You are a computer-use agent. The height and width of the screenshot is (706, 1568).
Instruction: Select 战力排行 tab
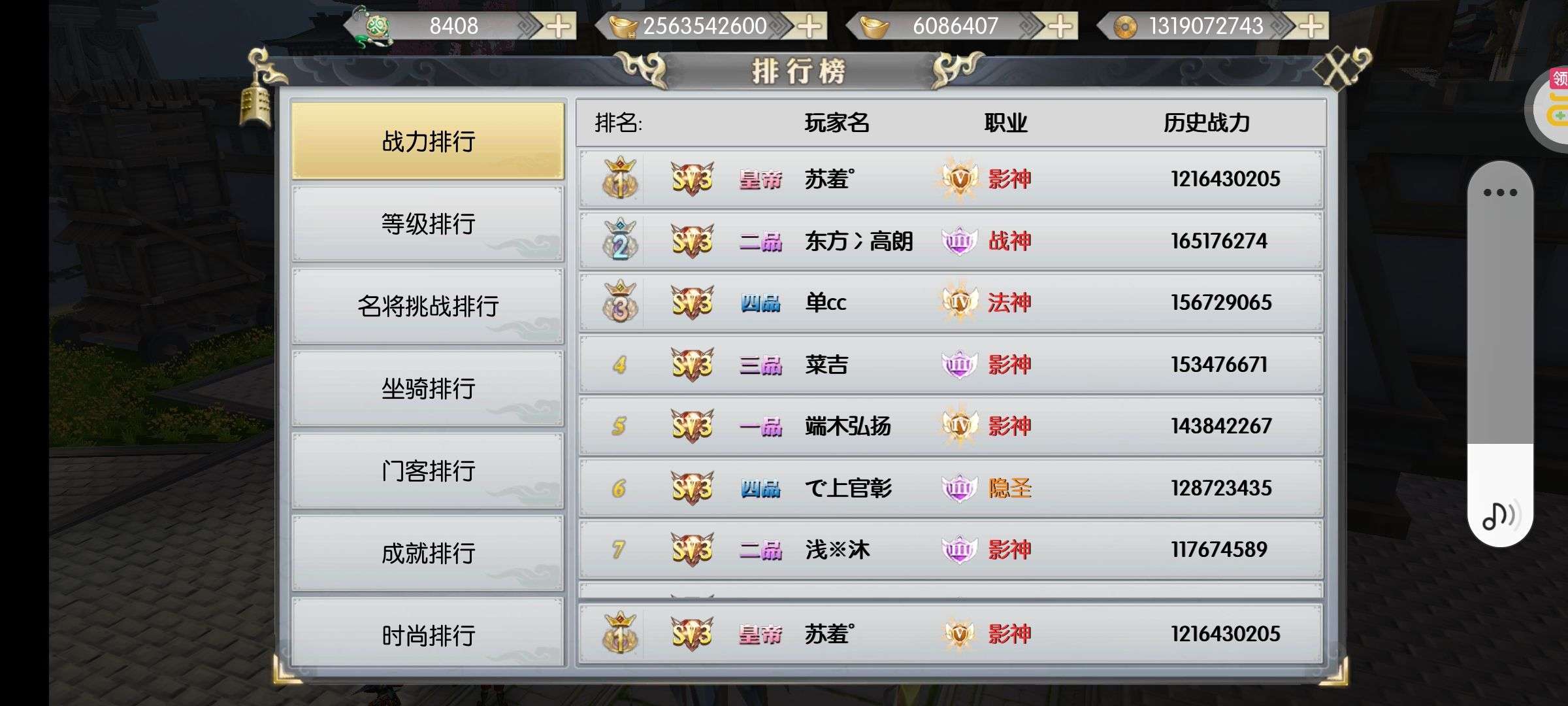click(428, 141)
